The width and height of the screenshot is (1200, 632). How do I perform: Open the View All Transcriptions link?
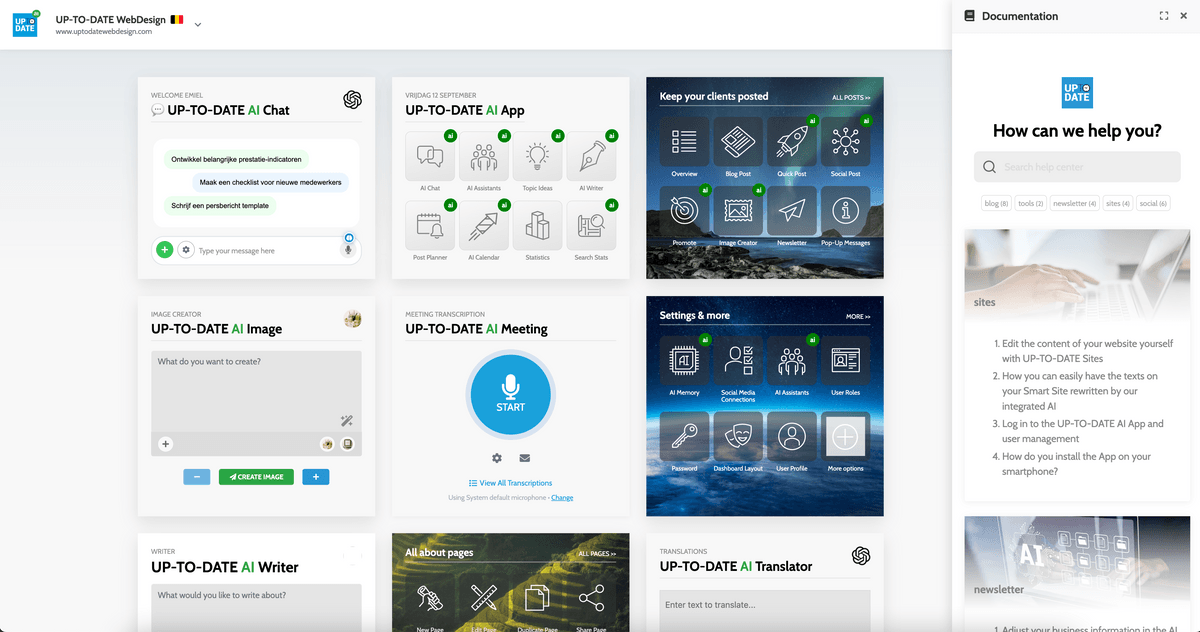click(x=510, y=483)
